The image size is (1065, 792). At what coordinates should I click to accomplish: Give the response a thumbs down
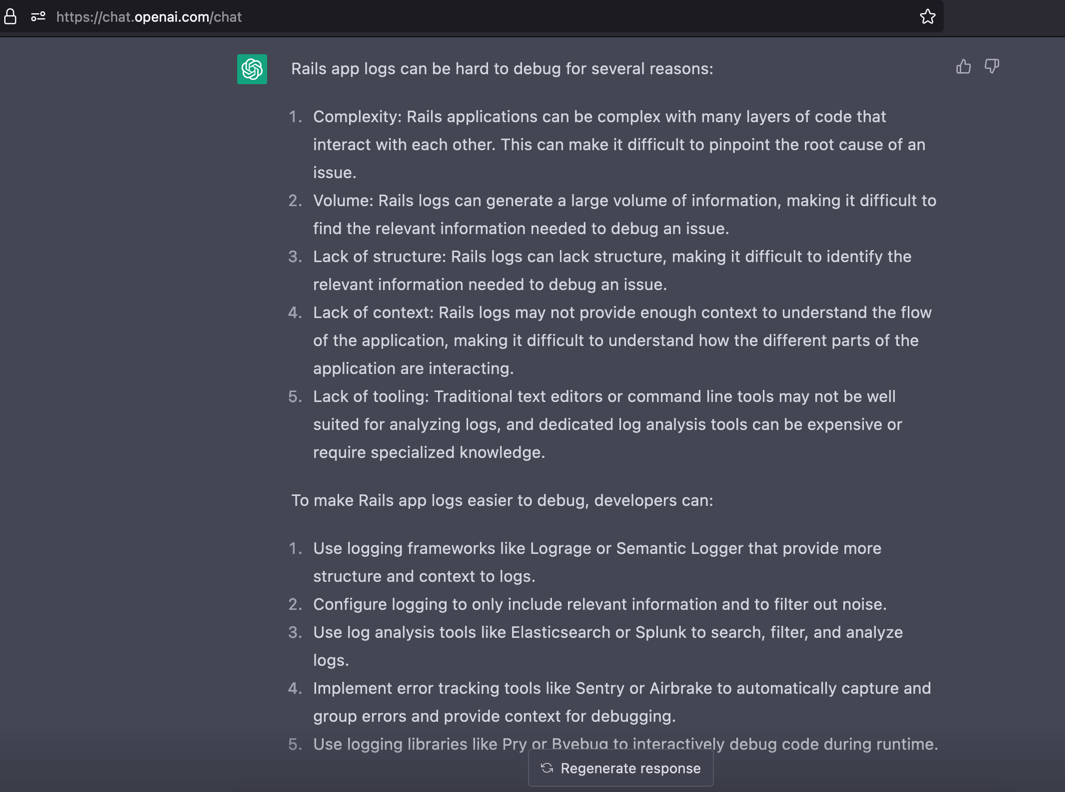coord(992,67)
